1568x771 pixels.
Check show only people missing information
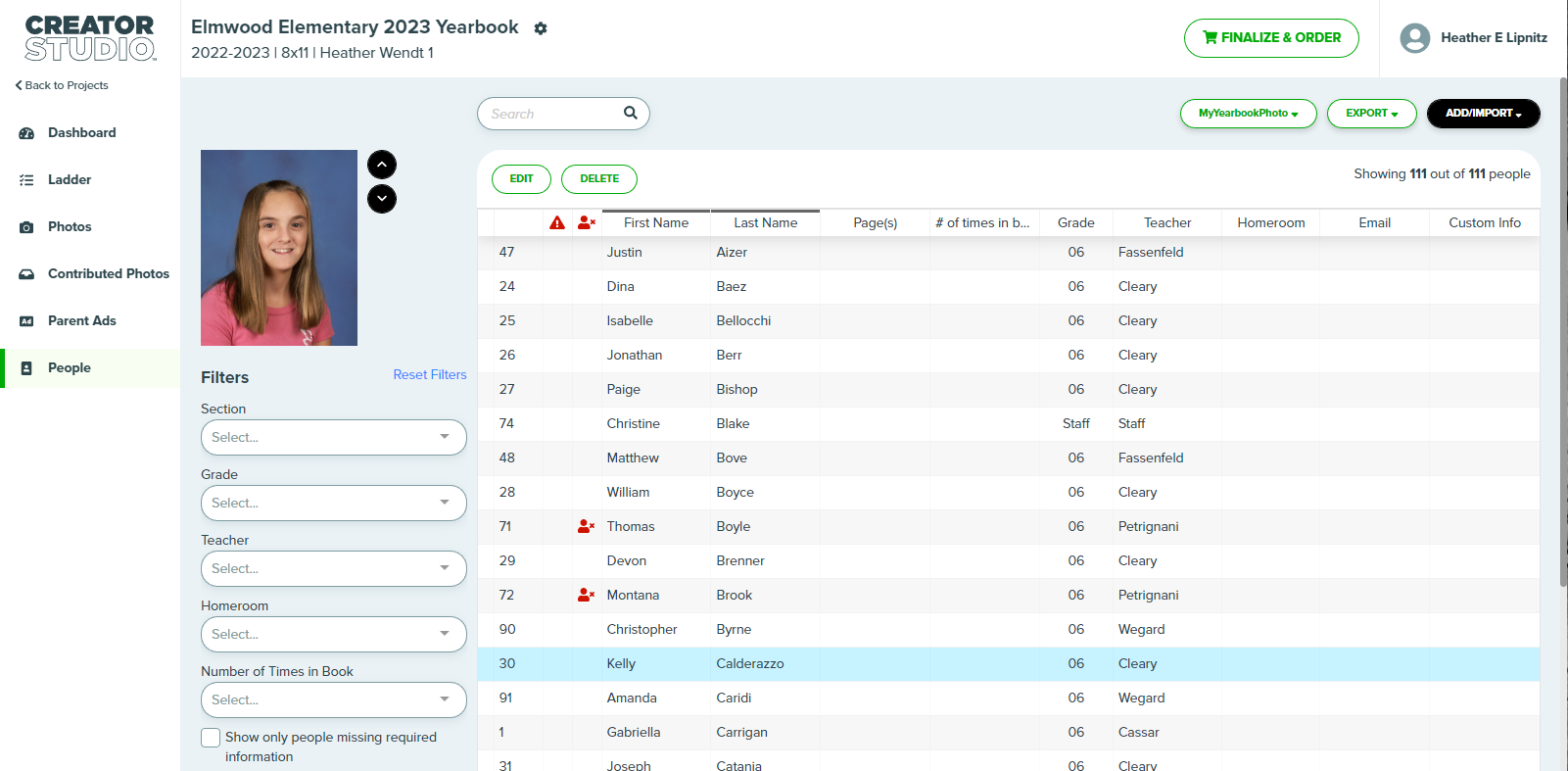[x=211, y=738]
